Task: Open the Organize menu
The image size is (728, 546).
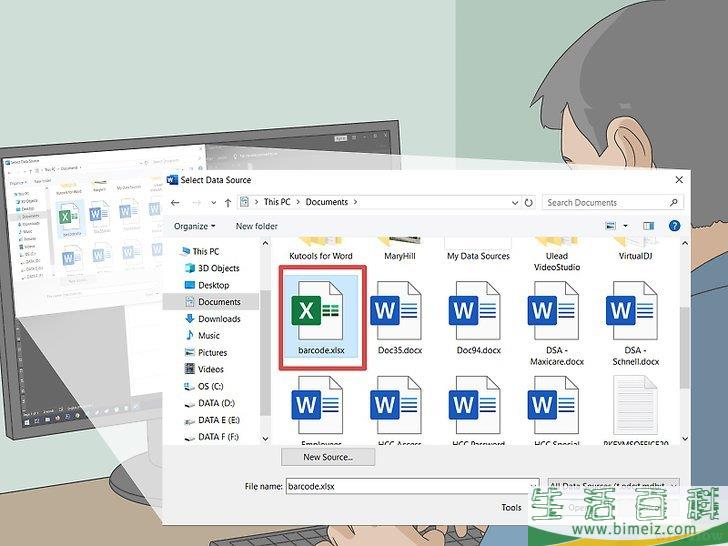Action: (x=194, y=226)
